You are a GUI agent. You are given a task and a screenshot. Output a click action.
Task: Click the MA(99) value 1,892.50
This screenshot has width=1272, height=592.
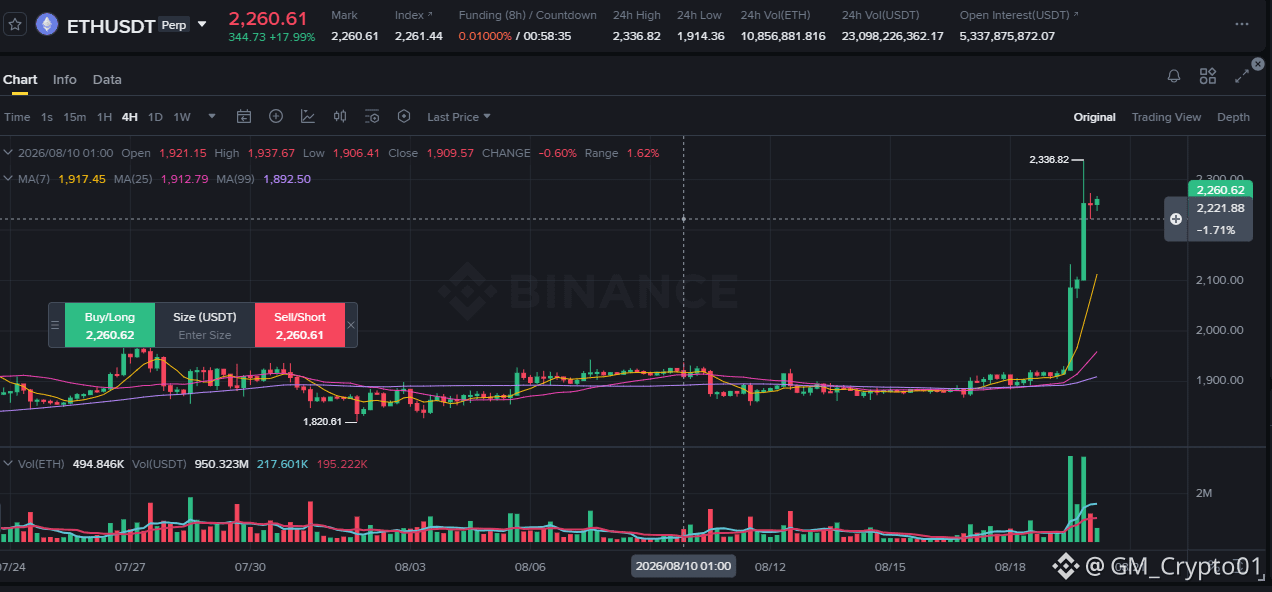(287, 179)
